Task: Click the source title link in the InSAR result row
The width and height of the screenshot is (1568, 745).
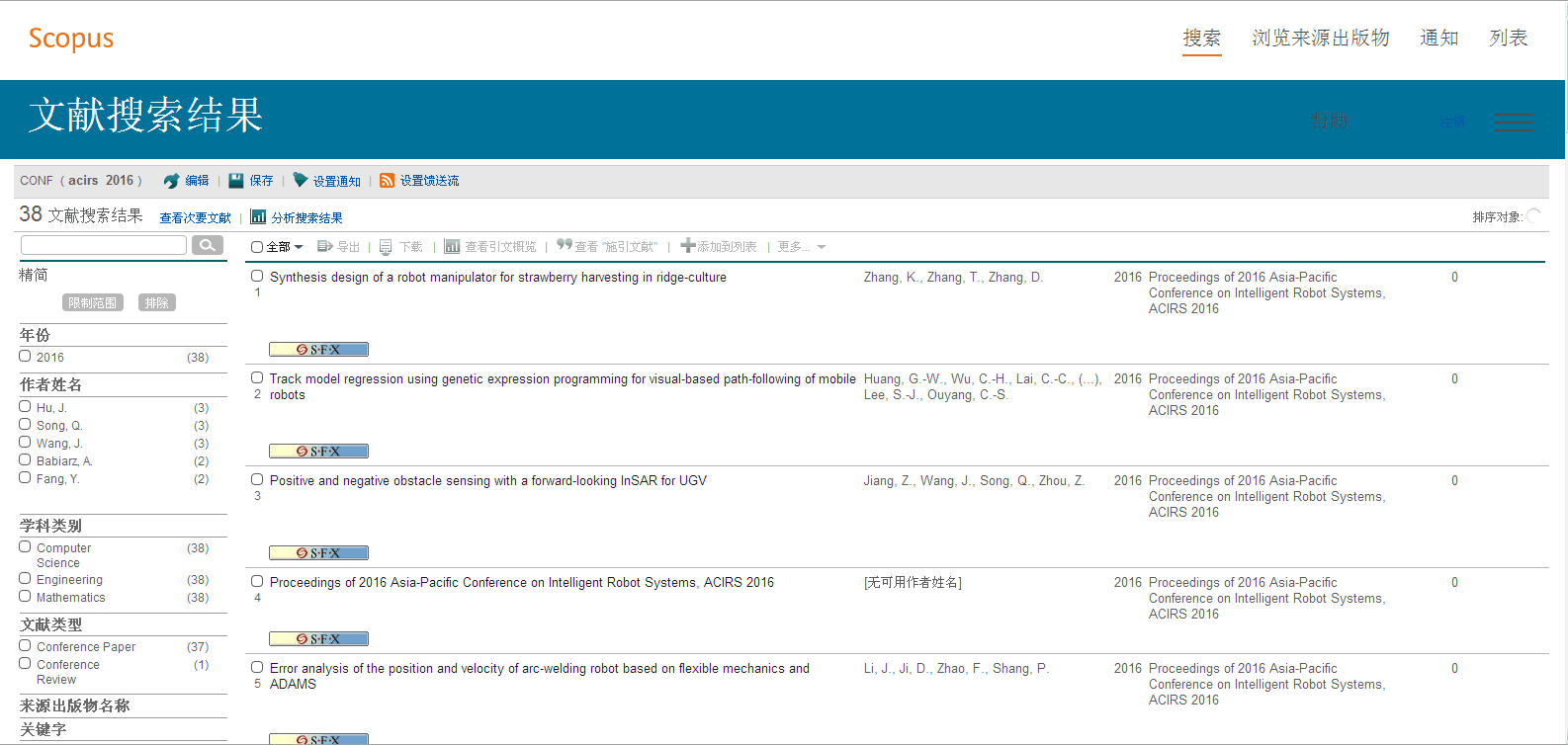Action: [1267, 496]
